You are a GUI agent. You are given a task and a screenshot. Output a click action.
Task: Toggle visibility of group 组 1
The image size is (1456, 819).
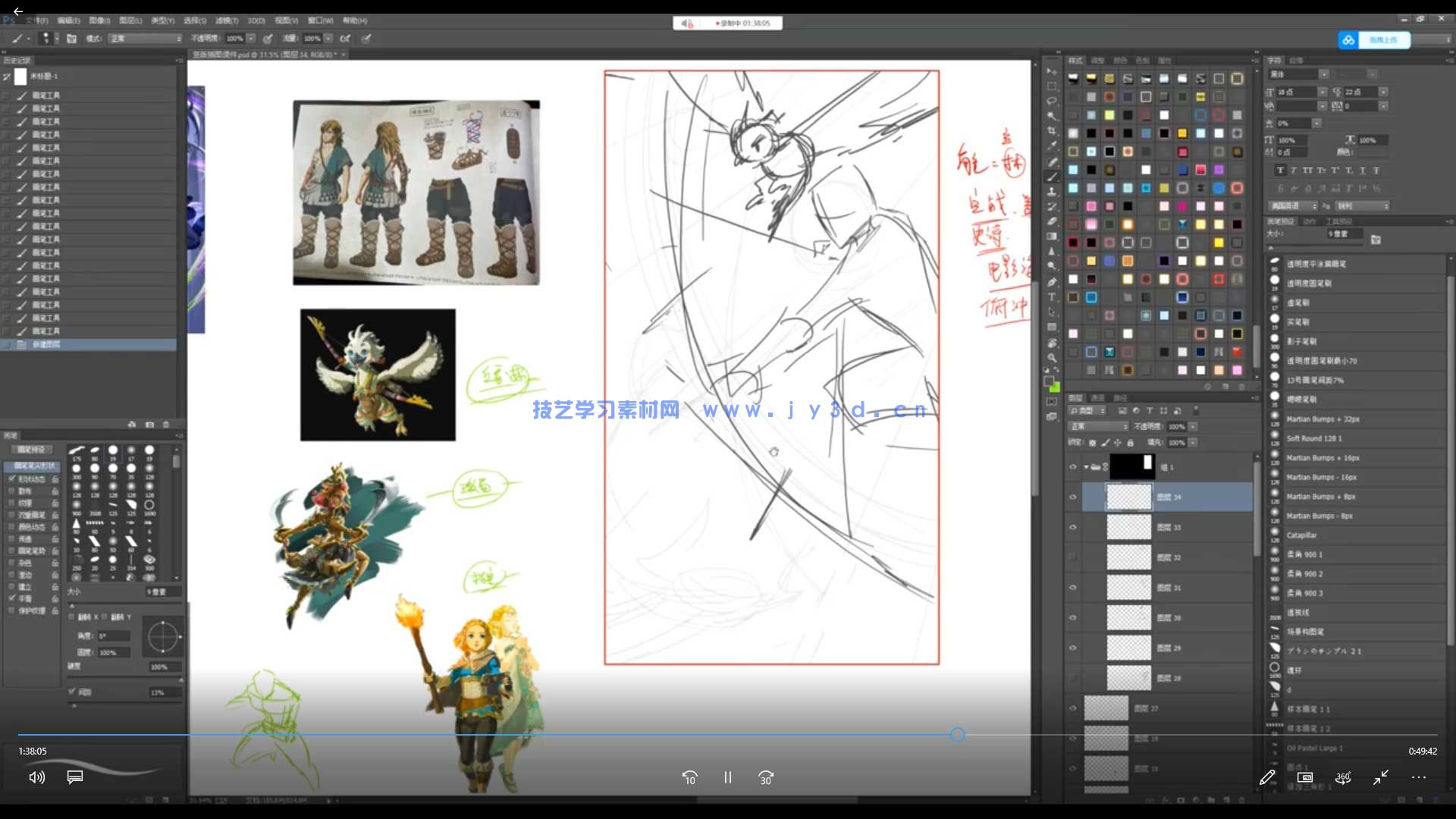click(1072, 467)
